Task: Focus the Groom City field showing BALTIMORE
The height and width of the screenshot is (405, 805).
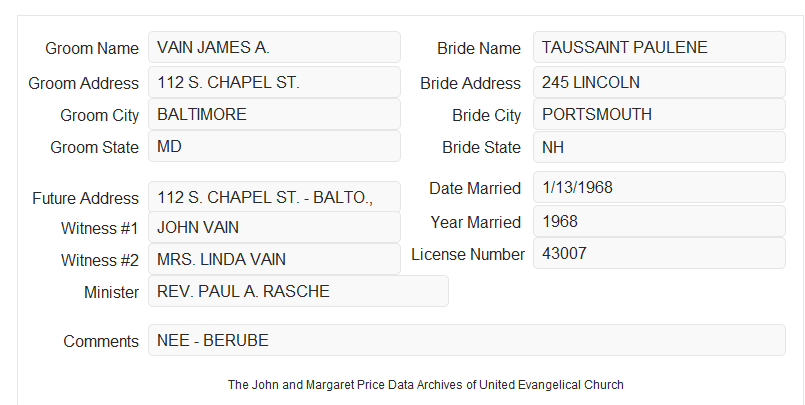Action: click(x=274, y=114)
